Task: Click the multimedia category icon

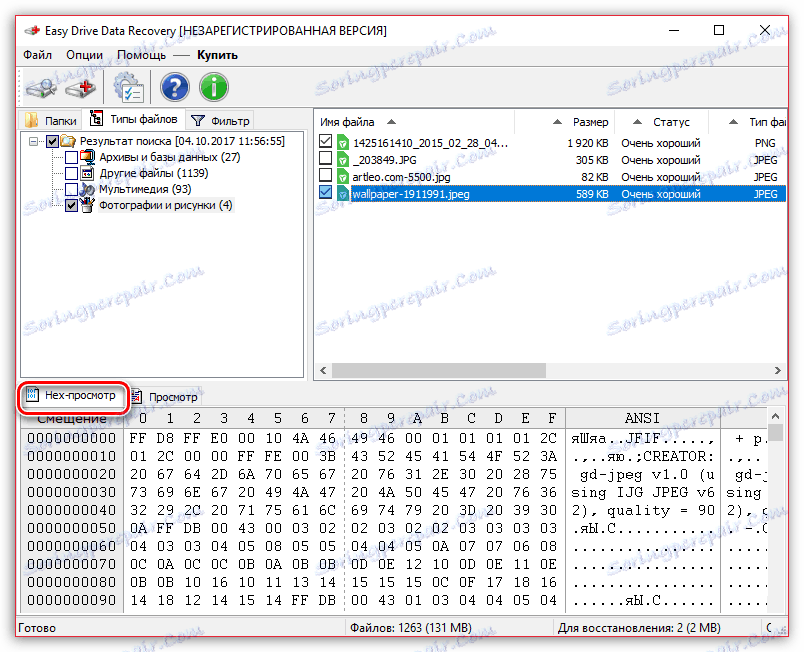Action: tap(87, 189)
